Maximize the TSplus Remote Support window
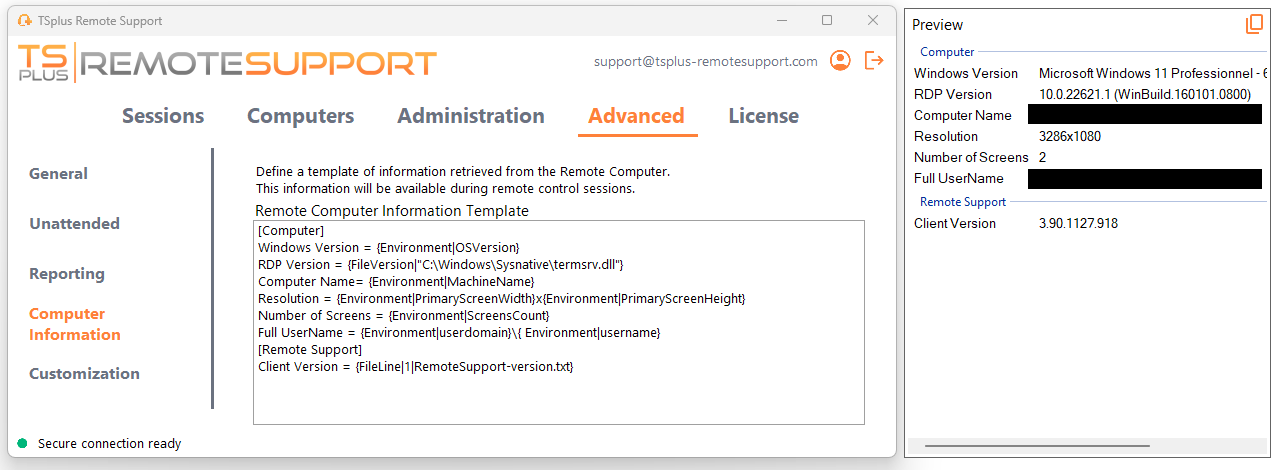The width and height of the screenshot is (1285, 470). (x=827, y=20)
